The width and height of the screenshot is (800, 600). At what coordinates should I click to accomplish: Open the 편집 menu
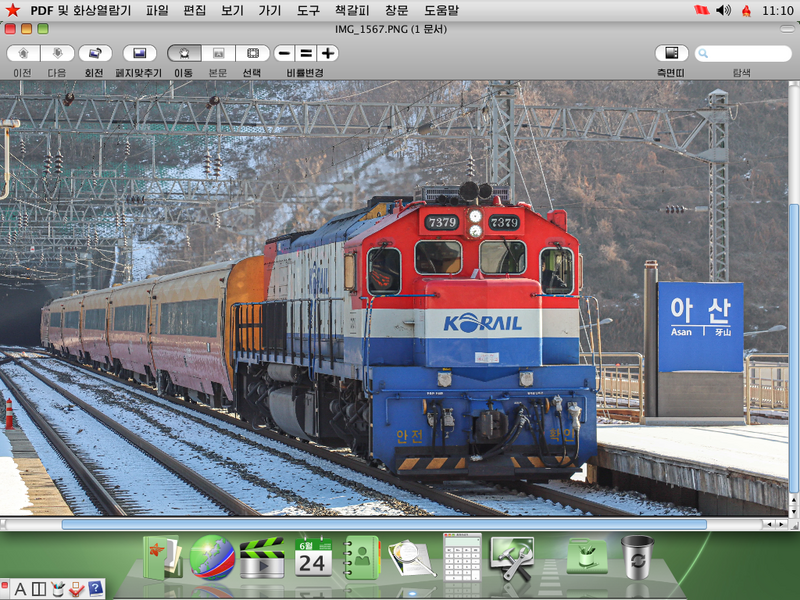click(x=194, y=10)
